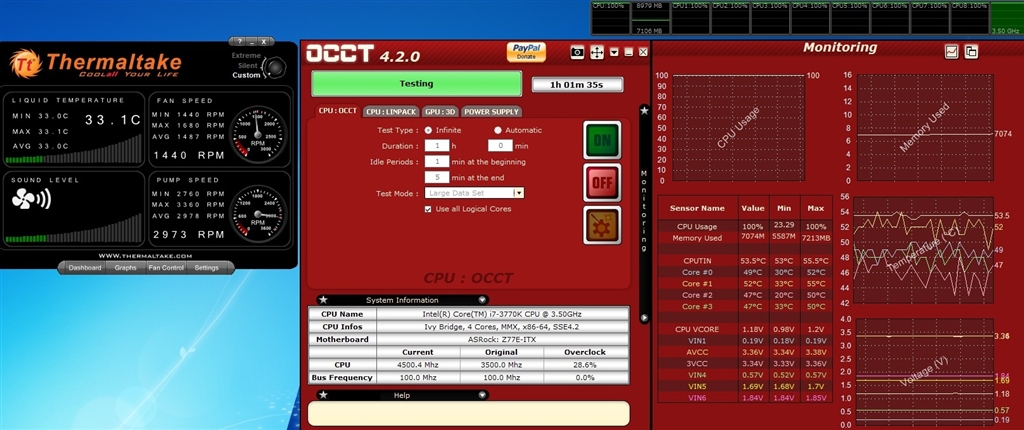This screenshot has width=1024, height=430.
Task: Select the CPU VCORE sensor row
Action: (745, 329)
